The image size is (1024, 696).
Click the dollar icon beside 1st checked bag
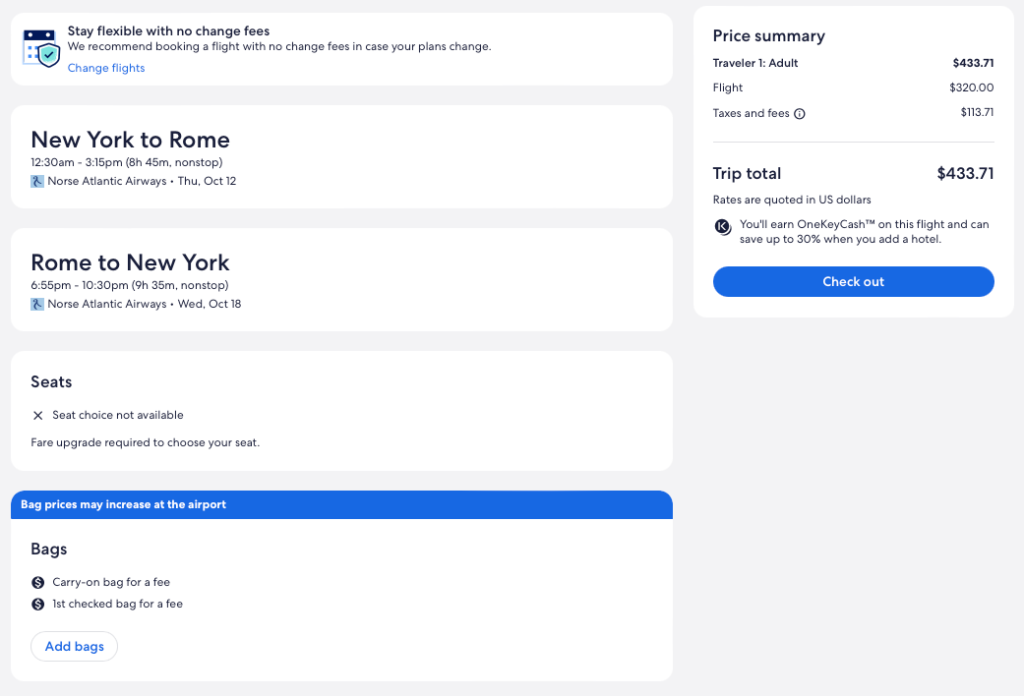click(x=38, y=604)
